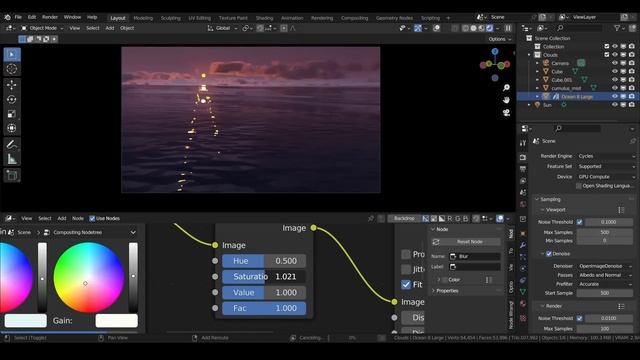
Task: Exclude Clouds collection via its checkbox
Action: tap(607, 55)
